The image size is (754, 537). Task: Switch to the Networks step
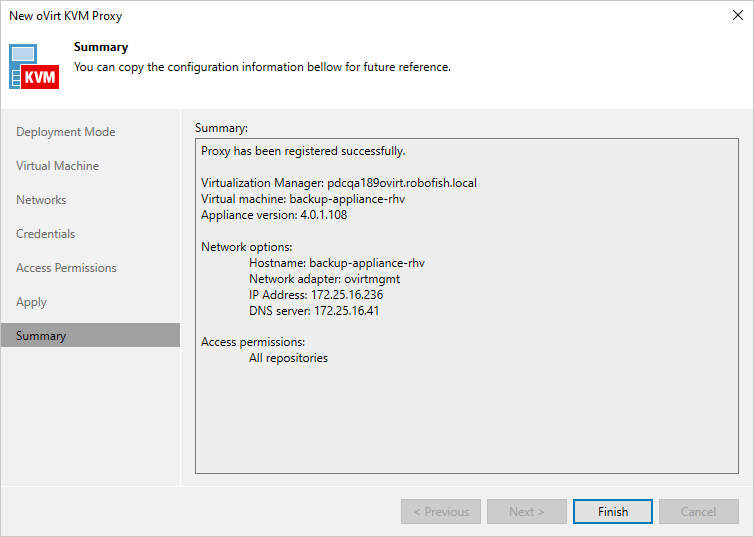[41, 200]
